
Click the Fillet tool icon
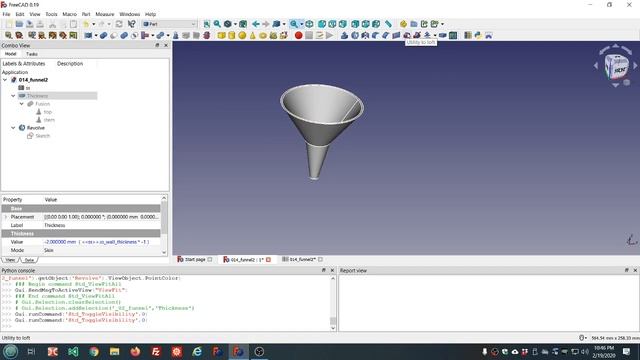375,36
